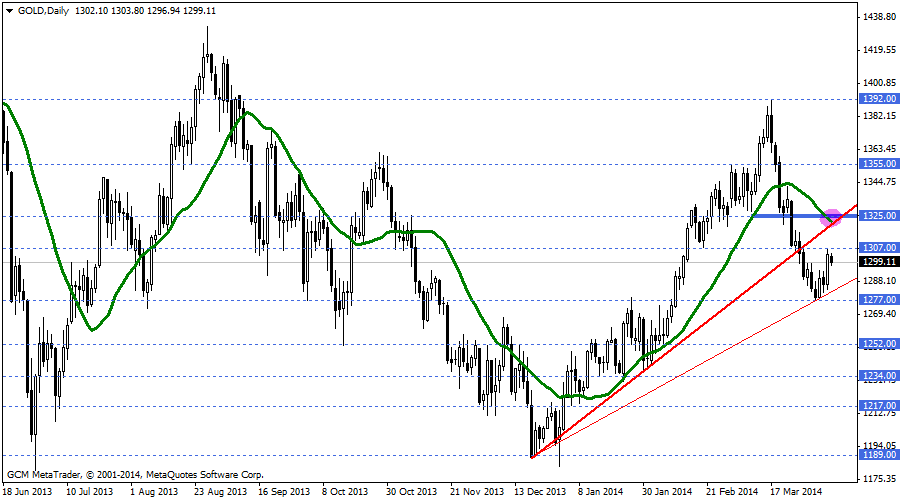
Task: Click the 30 Jan 2014 date label
Action: click(x=667, y=492)
